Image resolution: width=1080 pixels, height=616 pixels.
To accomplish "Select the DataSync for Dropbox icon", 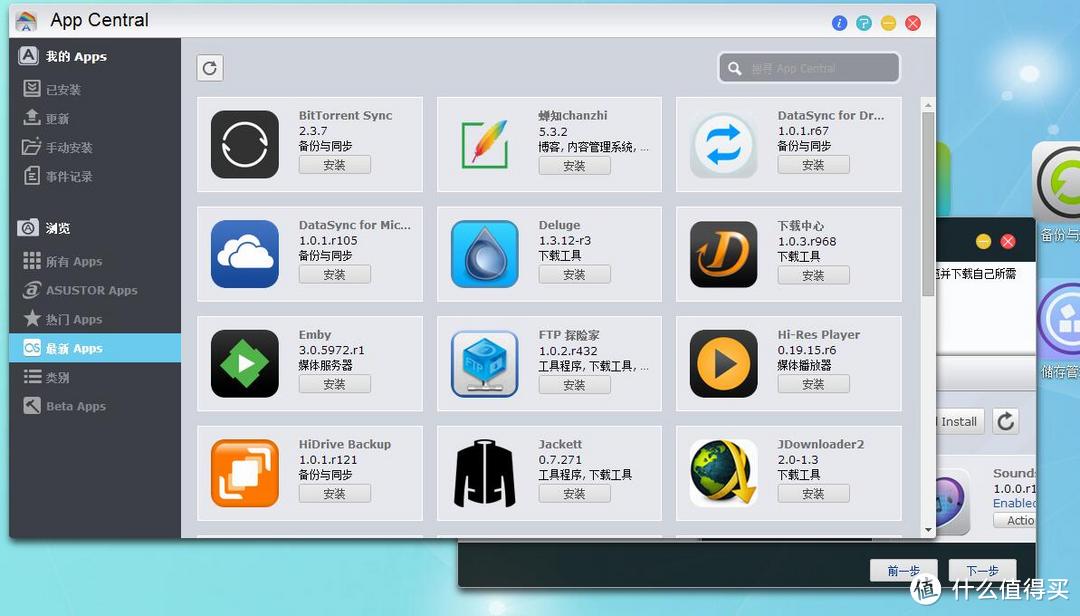I will pyautogui.click(x=723, y=145).
